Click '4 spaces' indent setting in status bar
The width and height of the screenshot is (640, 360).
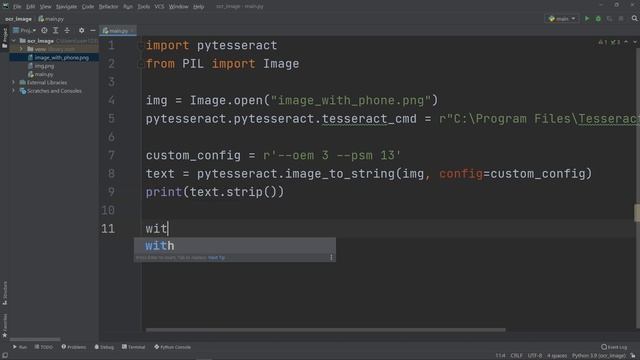(557, 356)
